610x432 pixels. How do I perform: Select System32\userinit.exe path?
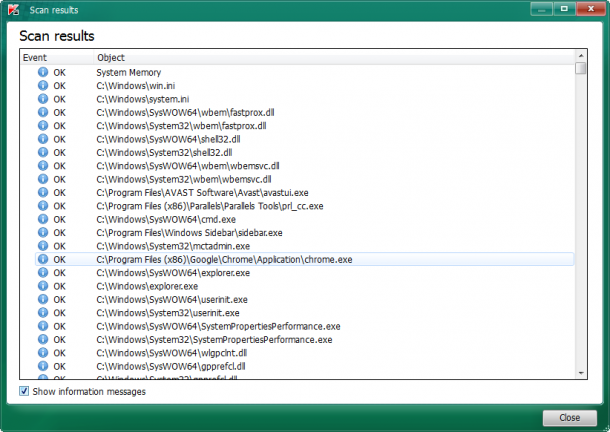coord(168,313)
